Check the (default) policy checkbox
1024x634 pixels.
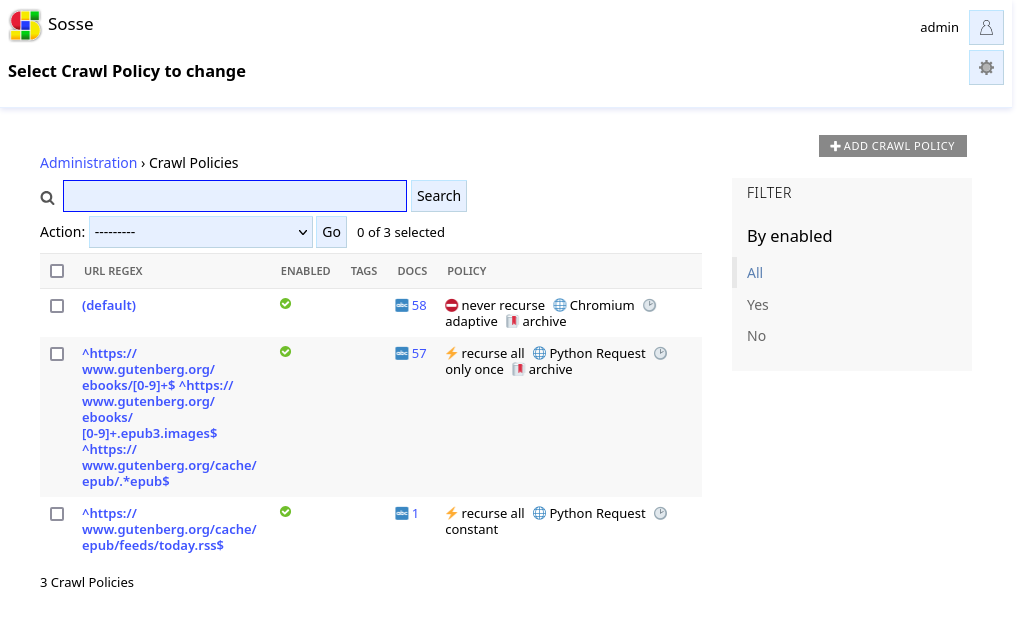(x=57, y=306)
